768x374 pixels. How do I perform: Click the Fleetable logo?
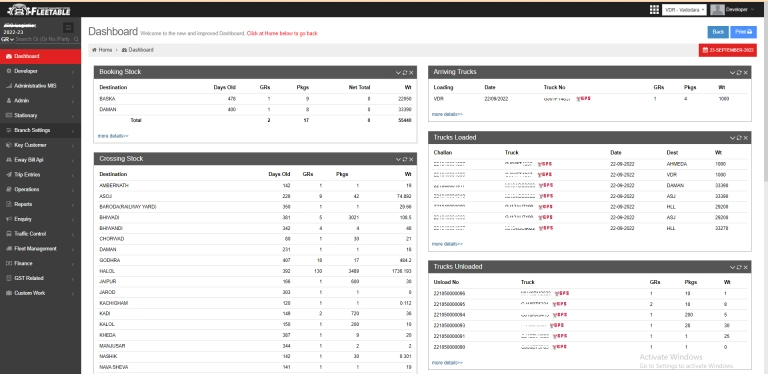(39, 10)
